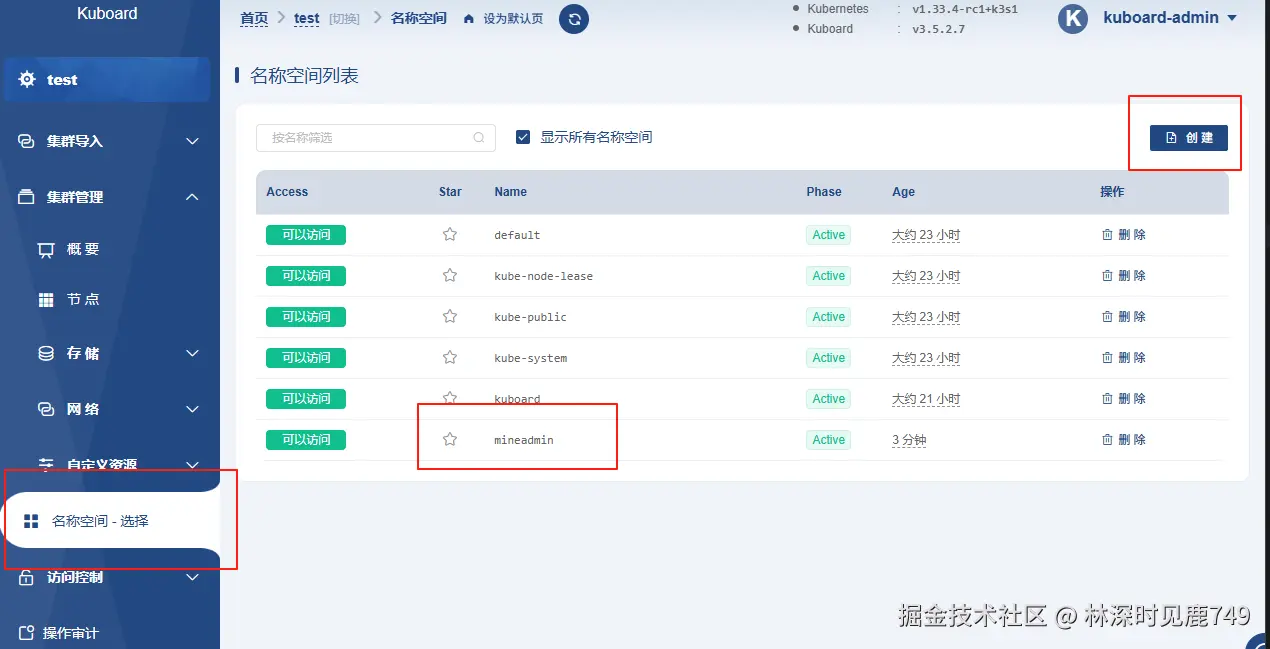Click the 访问控制 lock icon
1270x649 pixels.
pyautogui.click(x=27, y=577)
